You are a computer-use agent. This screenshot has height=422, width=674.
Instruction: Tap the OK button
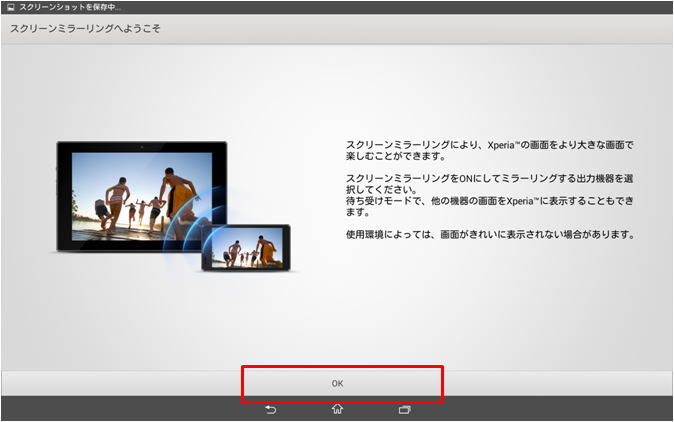[337, 383]
